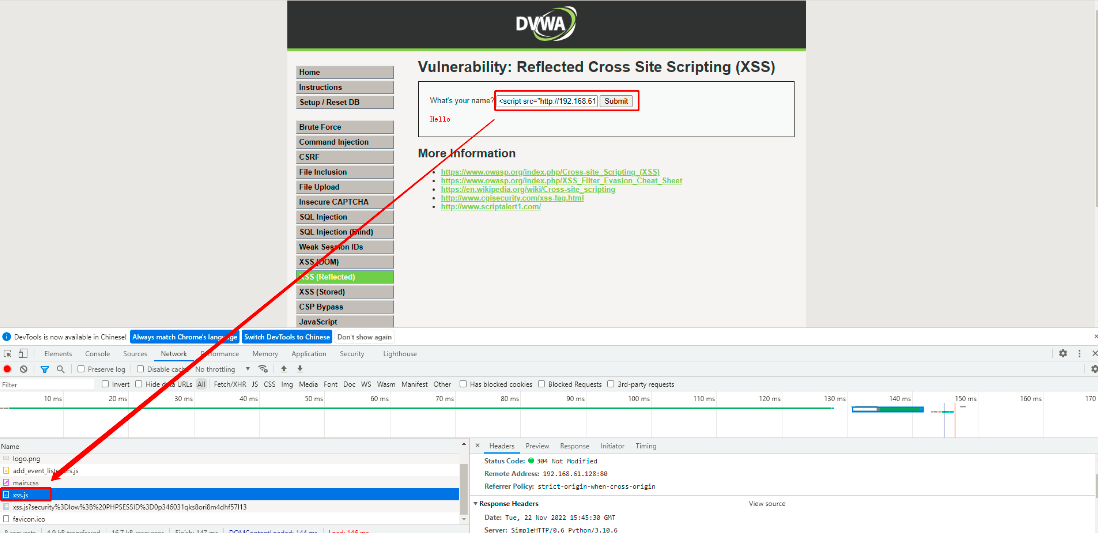Open DevTools settings gear
The image size is (1098, 533).
pyautogui.click(x=1063, y=354)
